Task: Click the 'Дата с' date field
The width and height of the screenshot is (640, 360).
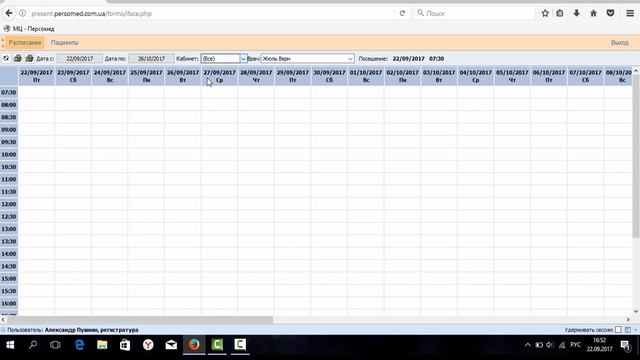Action: coord(79,59)
